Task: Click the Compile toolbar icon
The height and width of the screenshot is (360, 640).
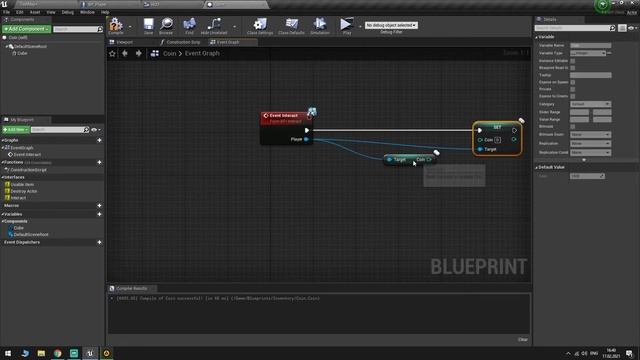Action: [116, 24]
